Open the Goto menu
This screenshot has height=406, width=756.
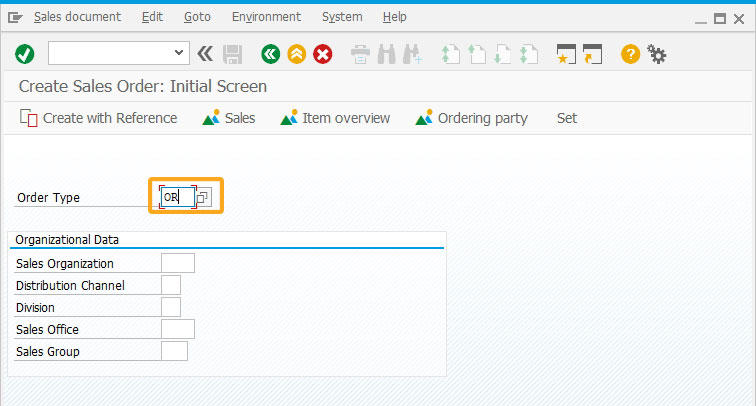(x=197, y=17)
